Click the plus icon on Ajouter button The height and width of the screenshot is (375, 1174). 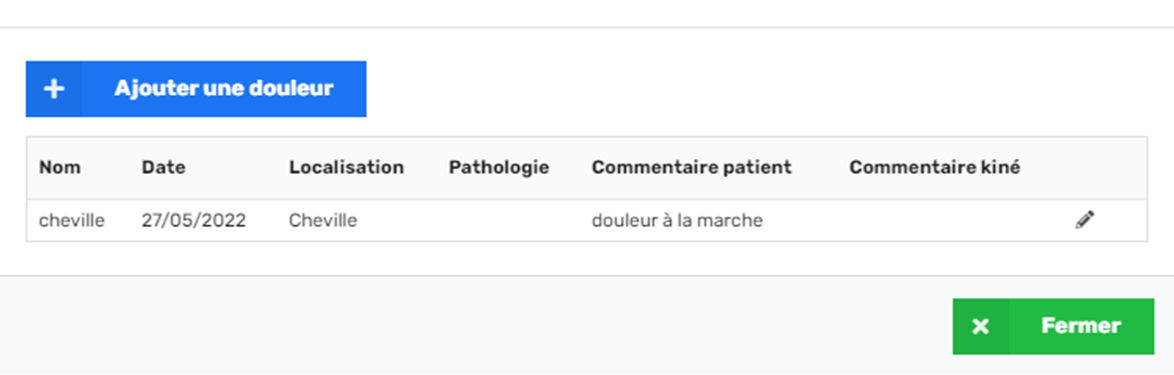[53, 89]
